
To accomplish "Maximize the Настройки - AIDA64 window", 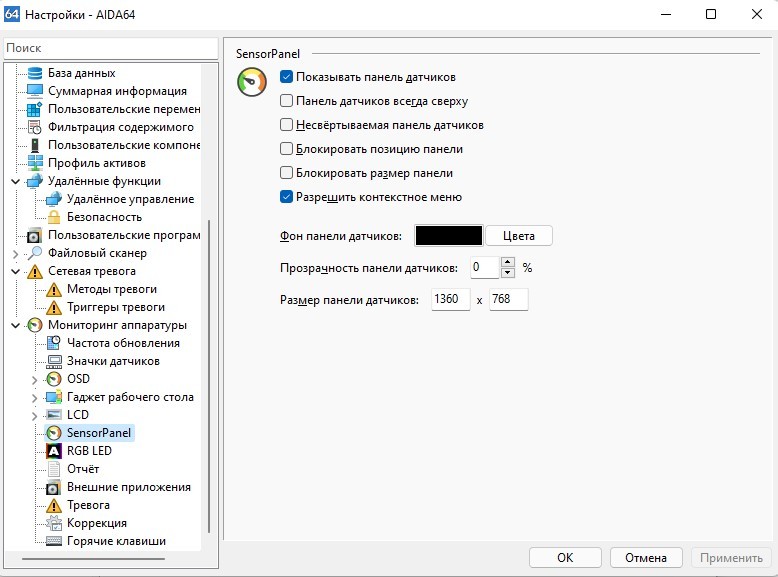I will pos(711,14).
